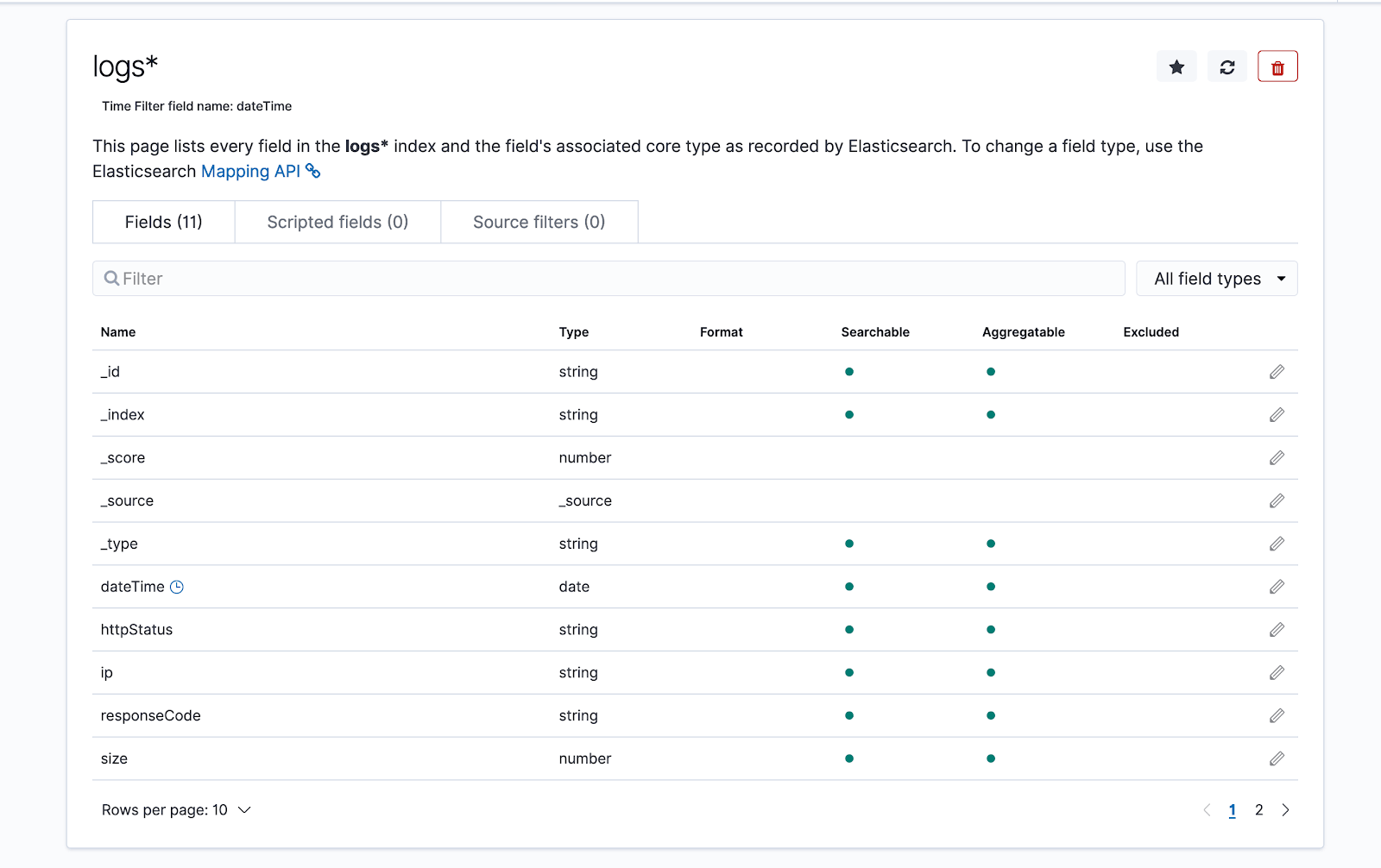This screenshot has width=1381, height=868.
Task: Sort by the Searchable column header
Action: [875, 332]
